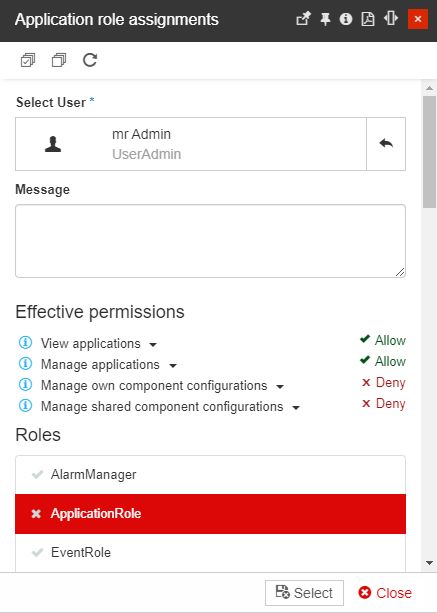The width and height of the screenshot is (437, 613).
Task: Click scrollbar down arrow
Action: point(430,563)
